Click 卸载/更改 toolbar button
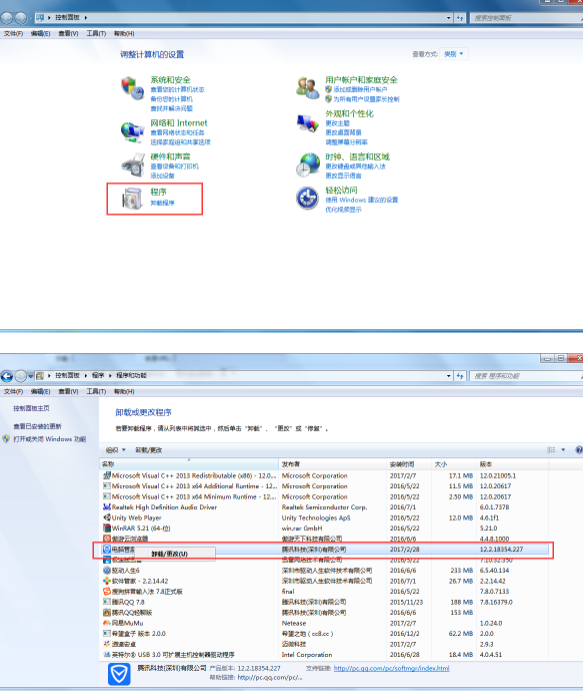 click(148, 450)
